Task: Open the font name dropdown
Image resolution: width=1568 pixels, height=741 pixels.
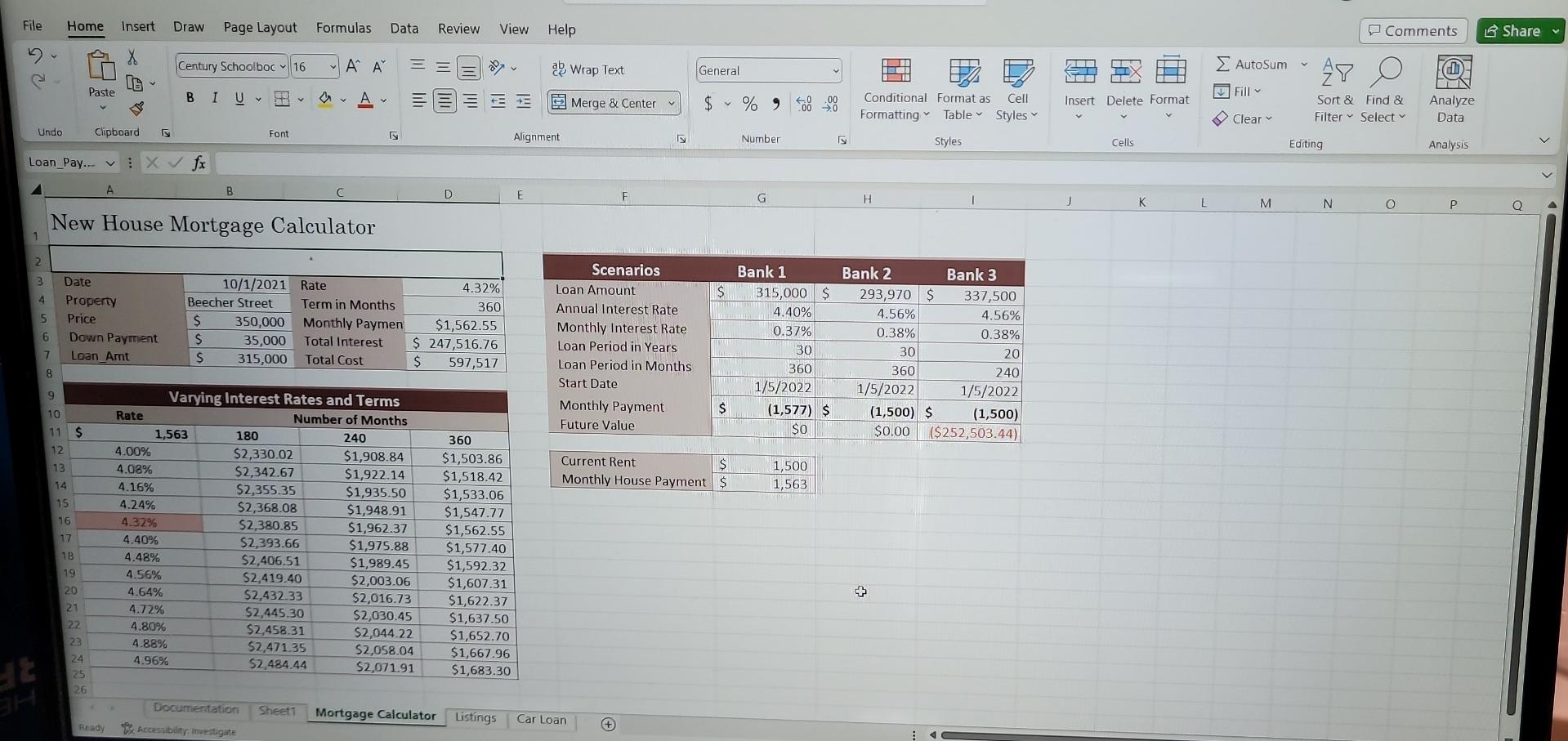Action: 281,65
